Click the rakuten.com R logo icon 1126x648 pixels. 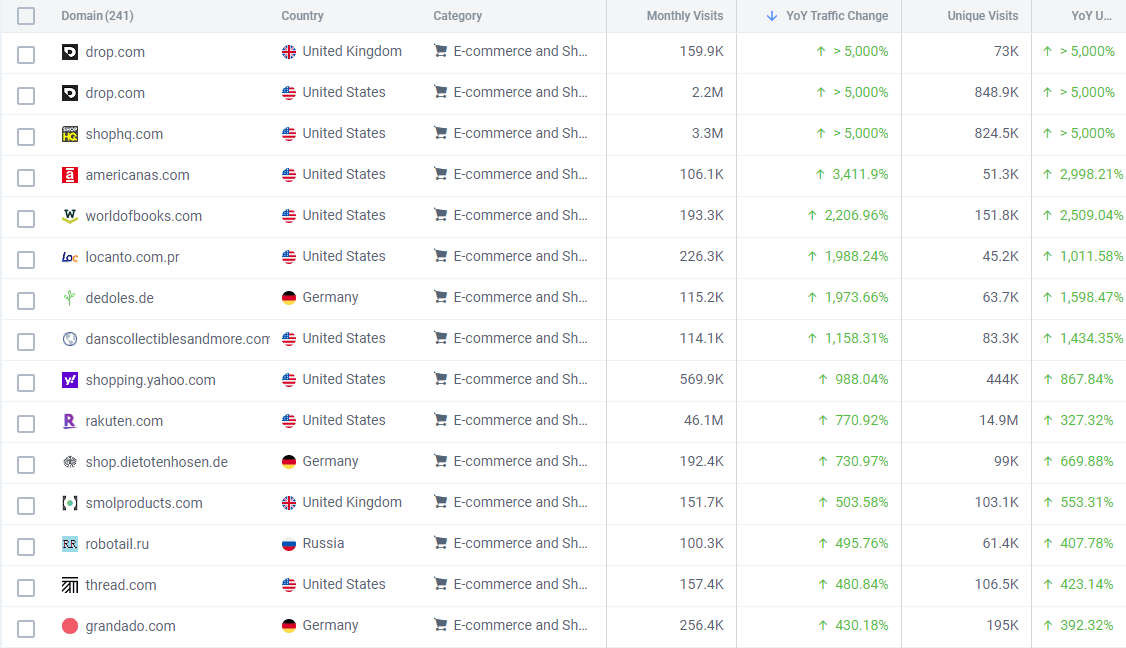(x=70, y=421)
